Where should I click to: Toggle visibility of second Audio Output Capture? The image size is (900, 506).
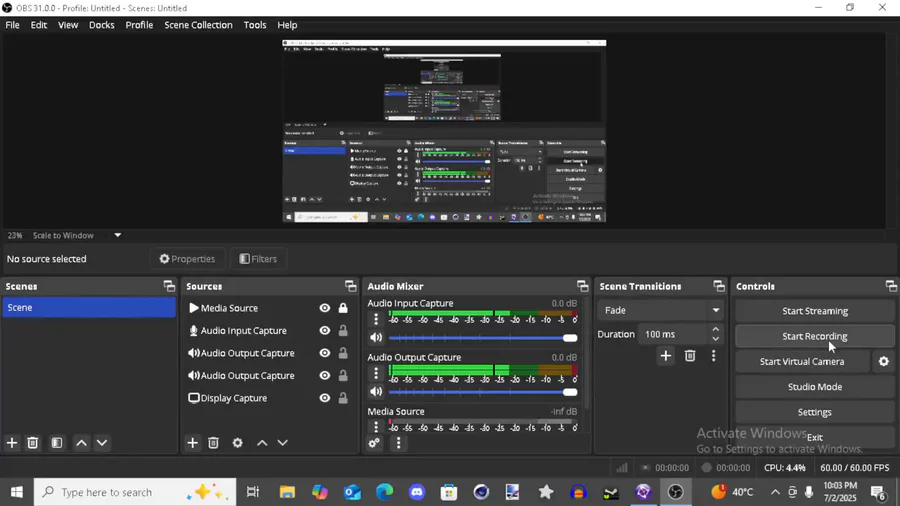pos(325,375)
